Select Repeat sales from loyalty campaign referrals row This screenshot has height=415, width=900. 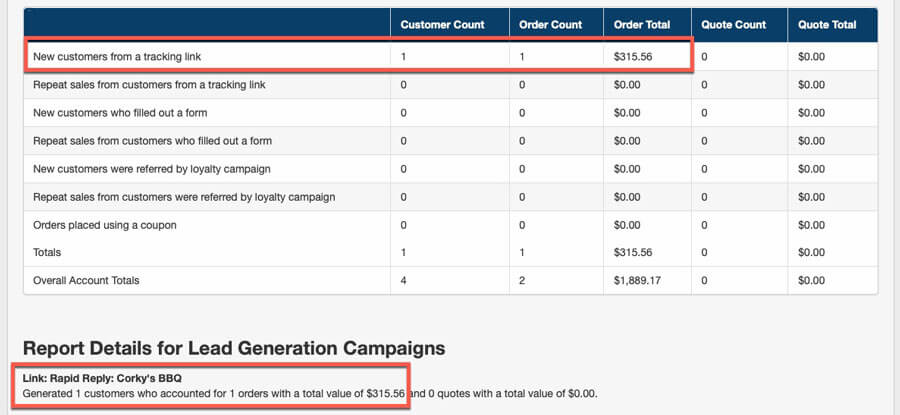(451, 197)
